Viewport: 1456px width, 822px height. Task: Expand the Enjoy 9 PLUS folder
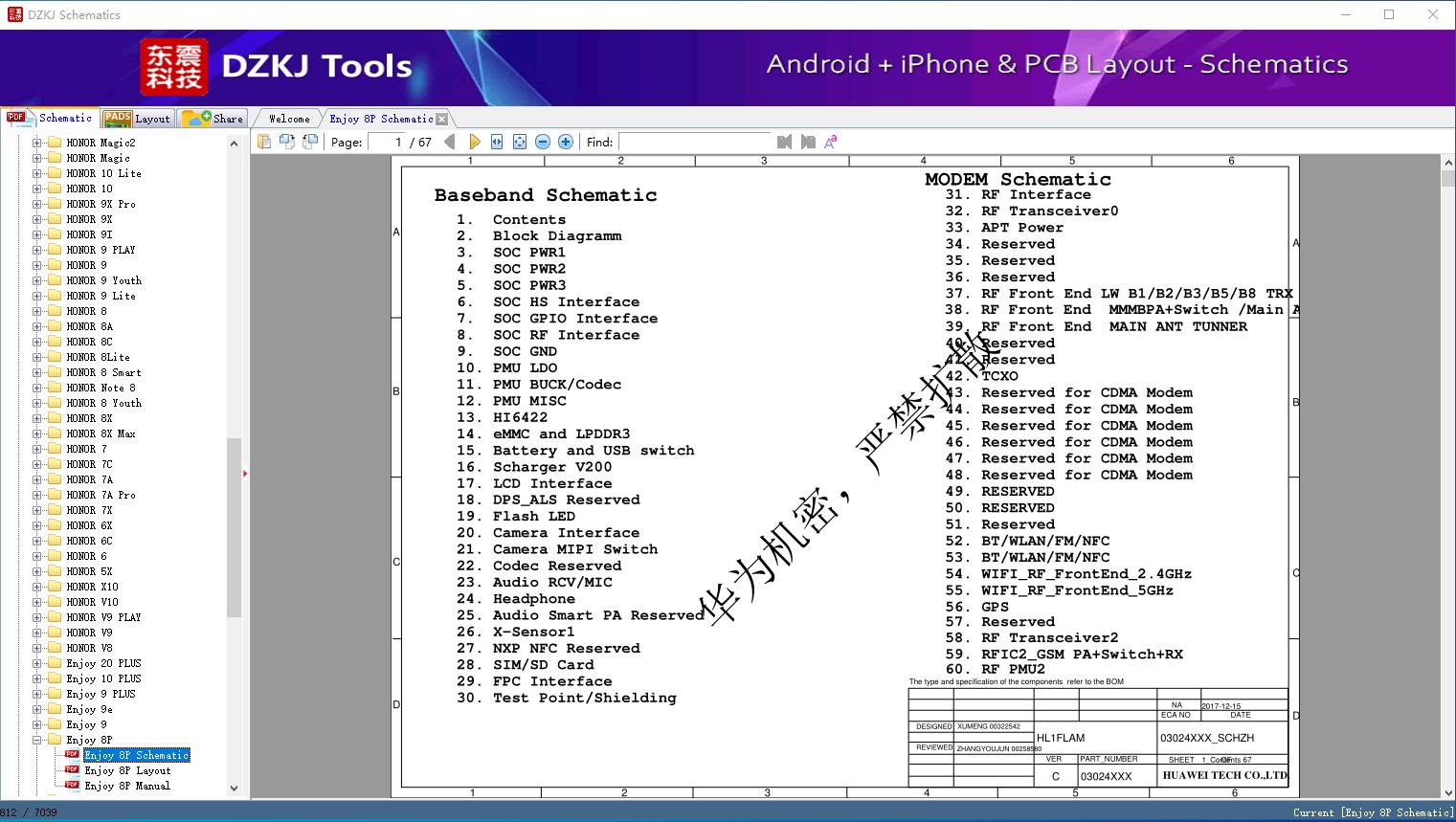(36, 694)
